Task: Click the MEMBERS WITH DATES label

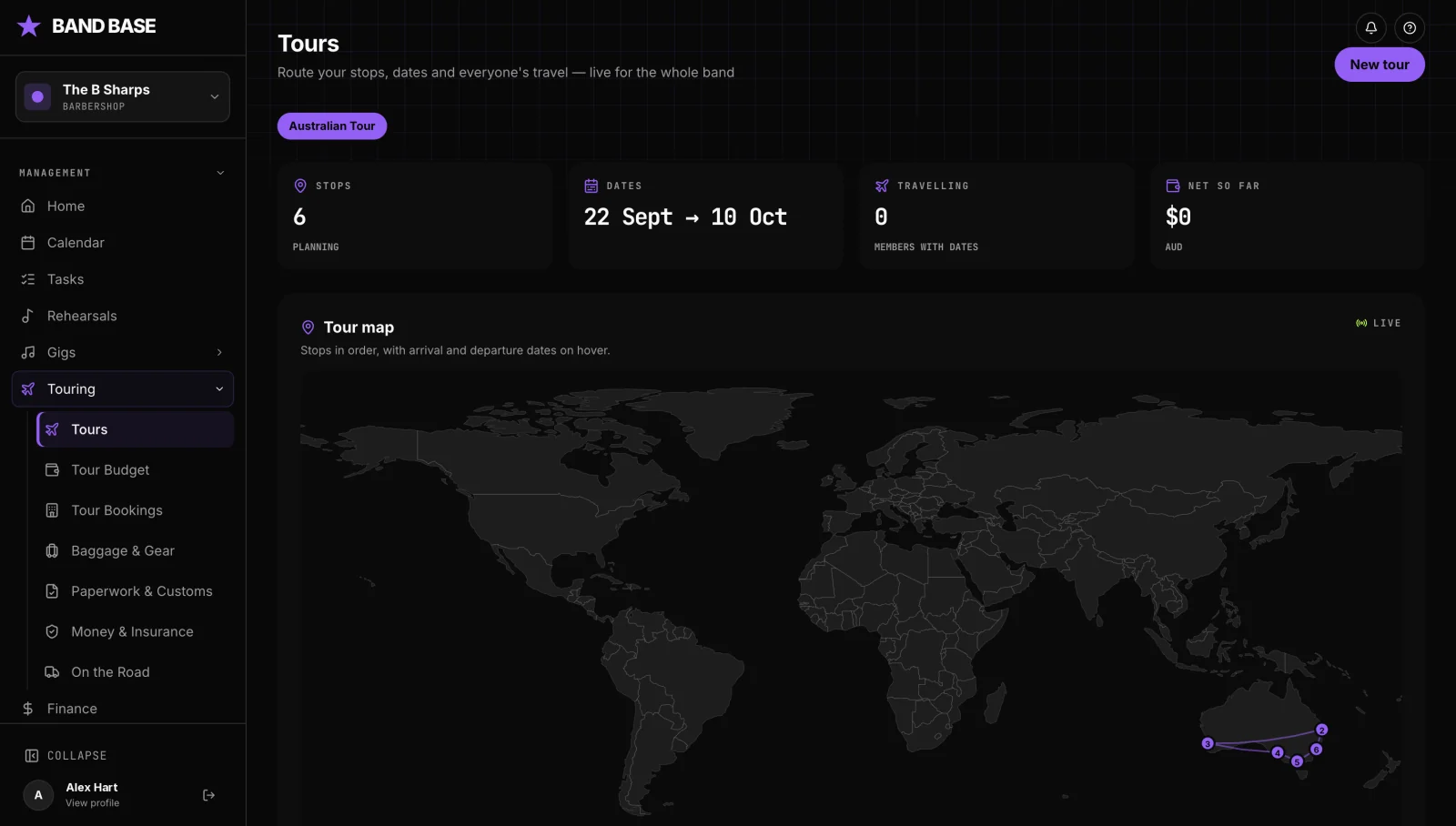Action: 926,247
